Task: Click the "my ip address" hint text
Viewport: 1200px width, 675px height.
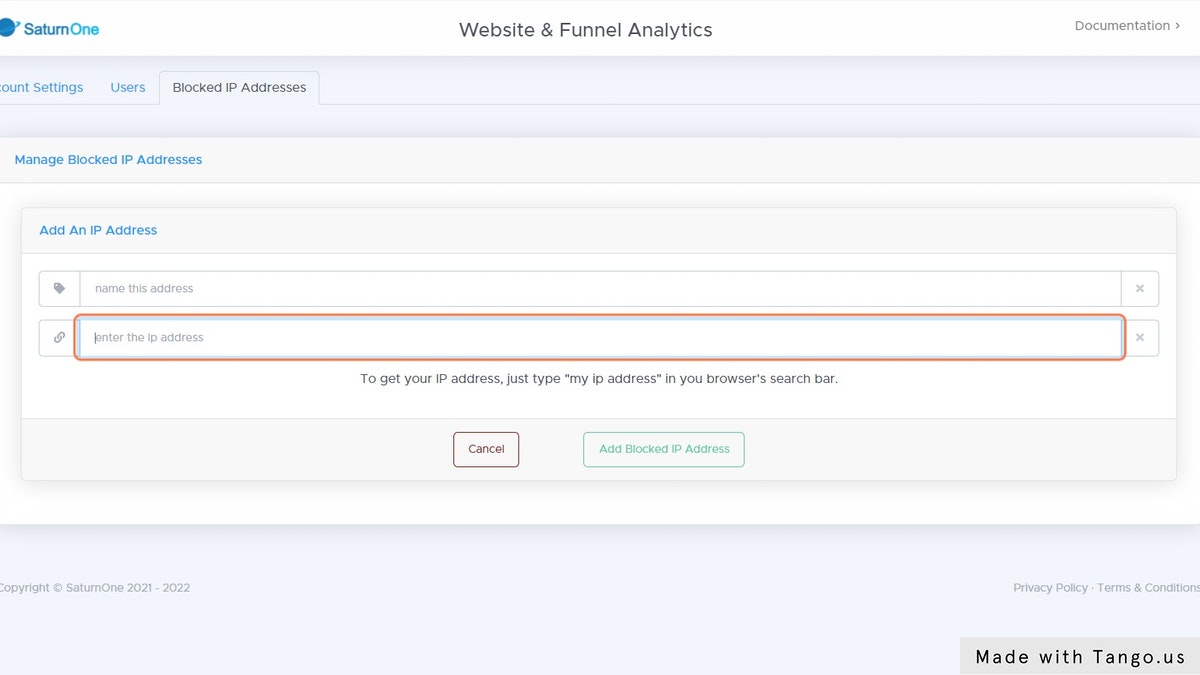Action: pyautogui.click(x=599, y=380)
